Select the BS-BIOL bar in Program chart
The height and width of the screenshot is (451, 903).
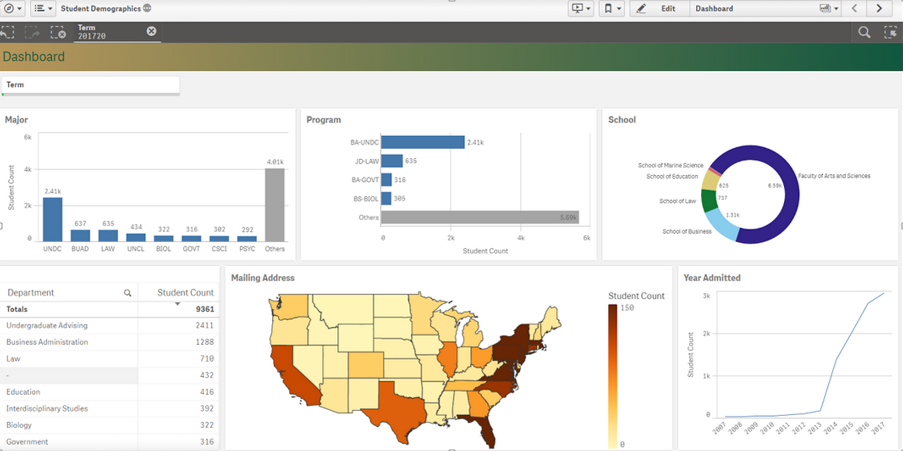coord(386,198)
